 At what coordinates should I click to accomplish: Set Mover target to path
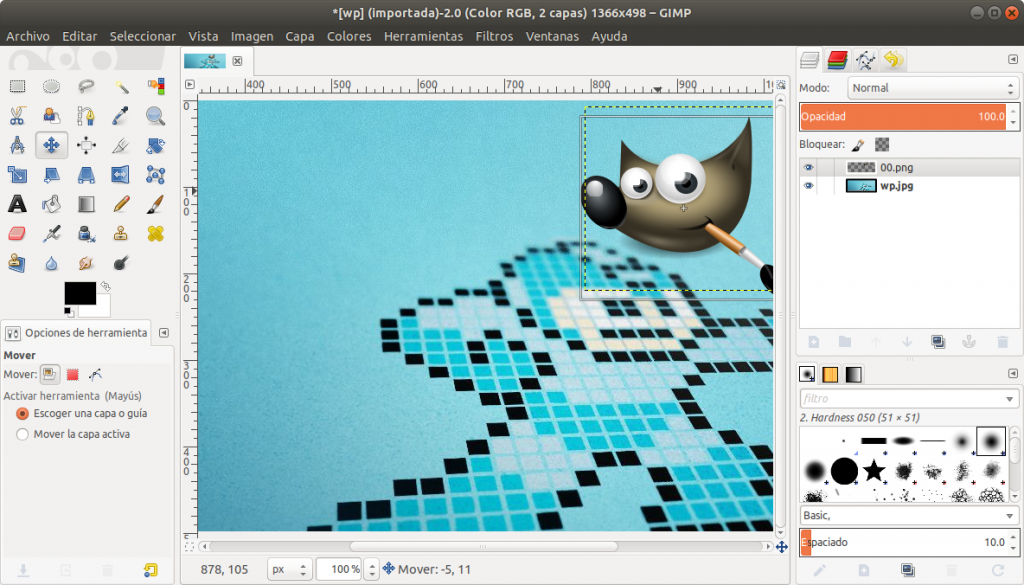95,374
